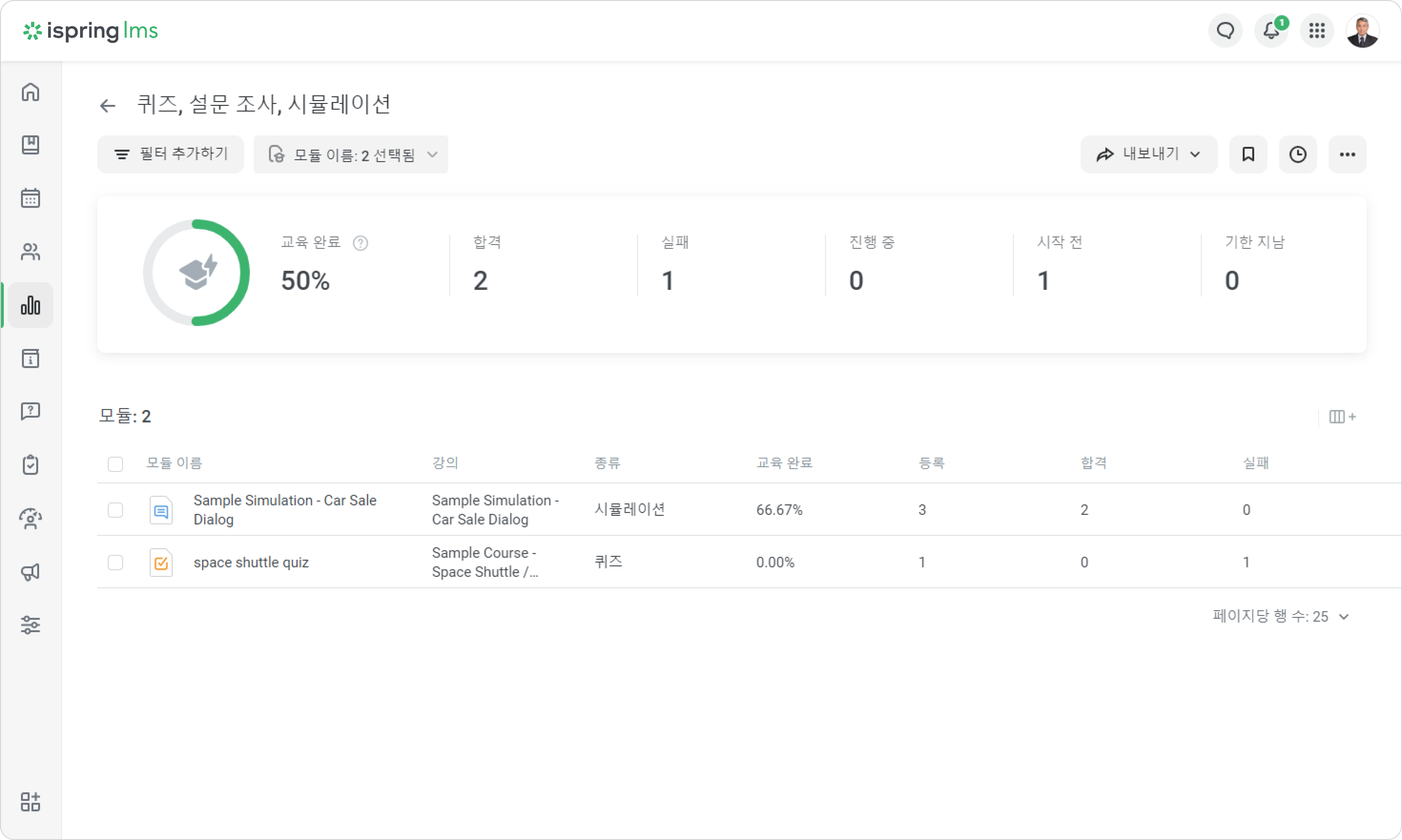Sort by the 등록 column header
Screen dimensions: 1402x840
point(932,463)
